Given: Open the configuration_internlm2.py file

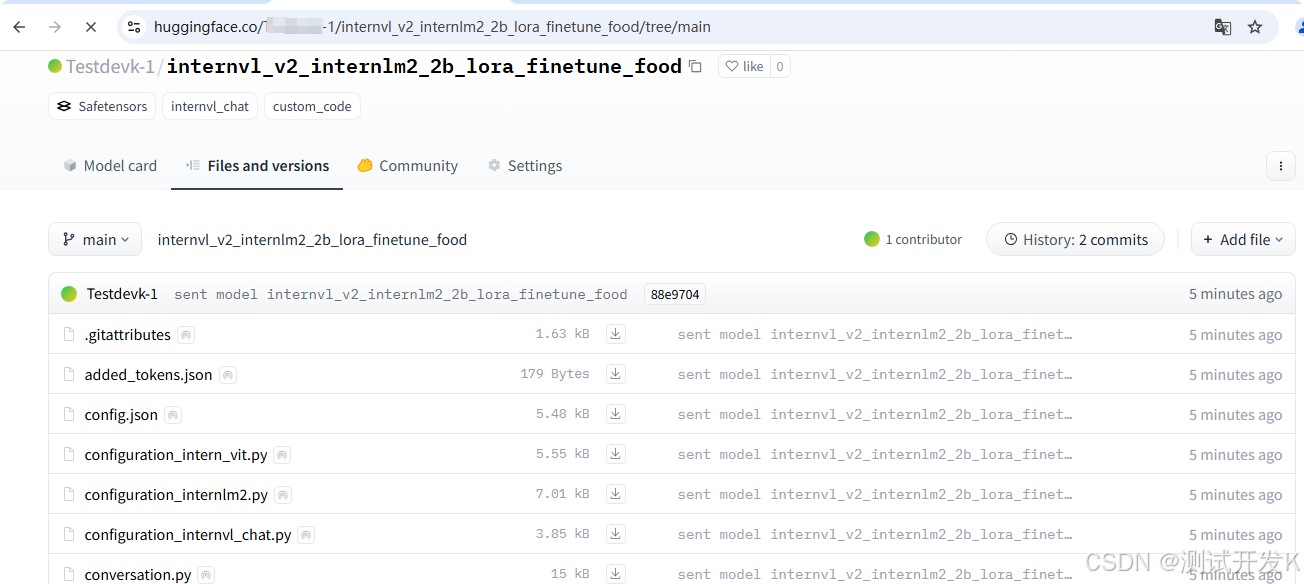Looking at the screenshot, I should tap(176, 495).
